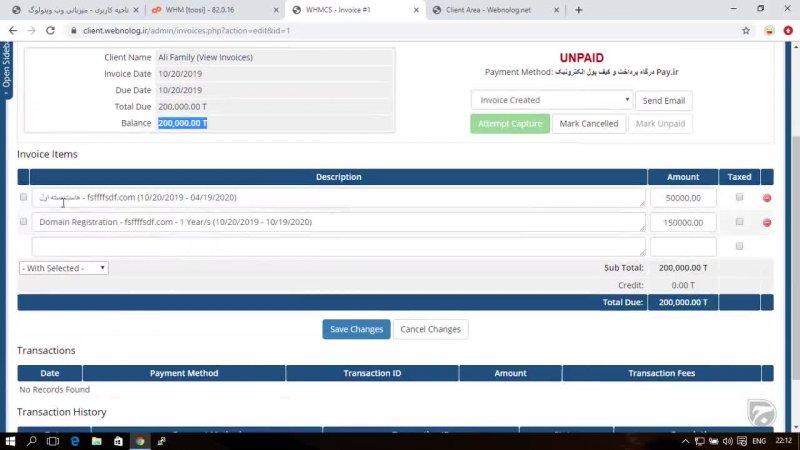Delete the first invoice item with red icon
The image size is (800, 450).
[767, 198]
